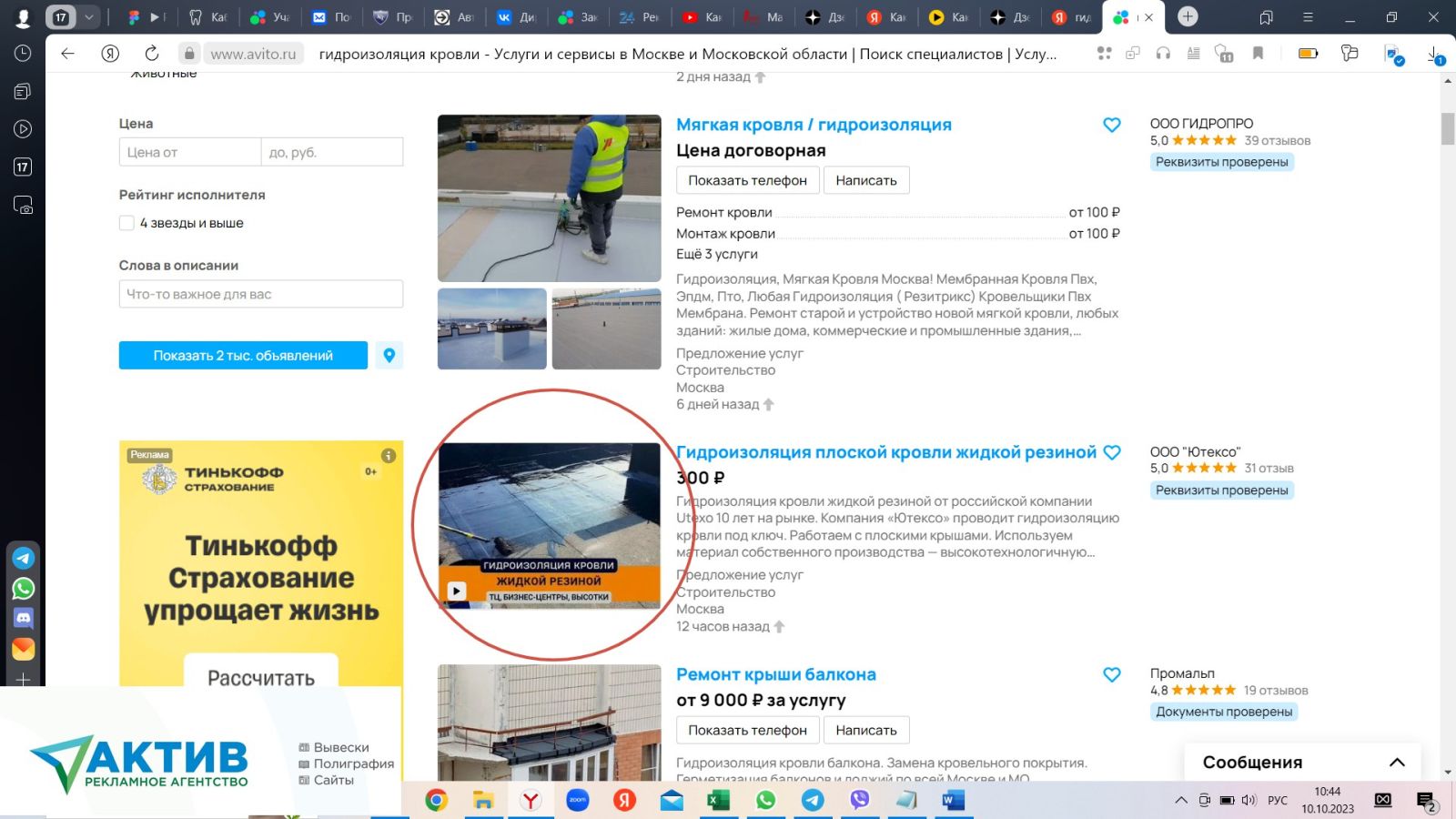Open WhatsApp in the browser sidebar
Screen dimensions: 1456x819
pos(23,589)
